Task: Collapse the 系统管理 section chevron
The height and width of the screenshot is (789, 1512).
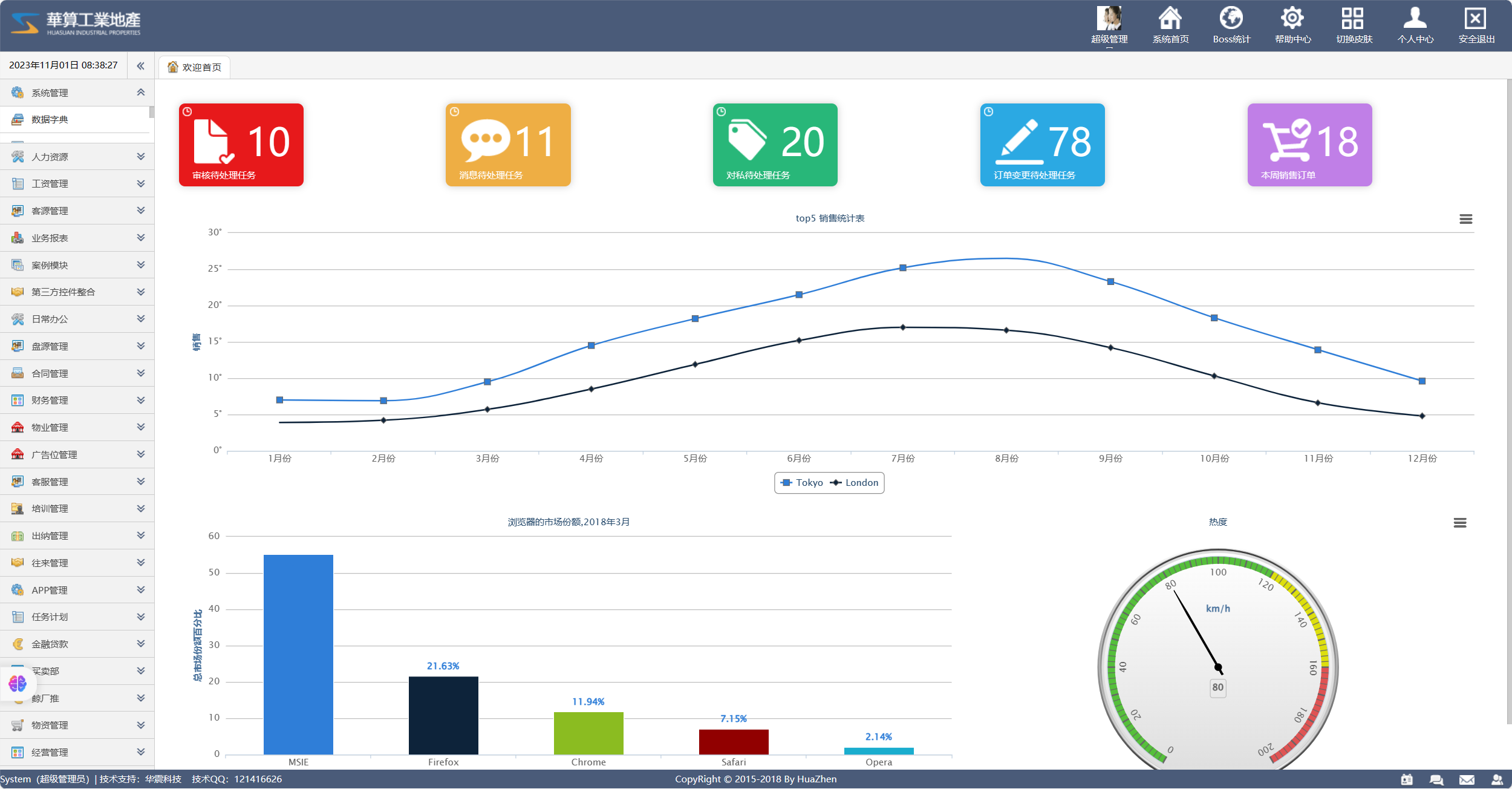Action: [141, 93]
